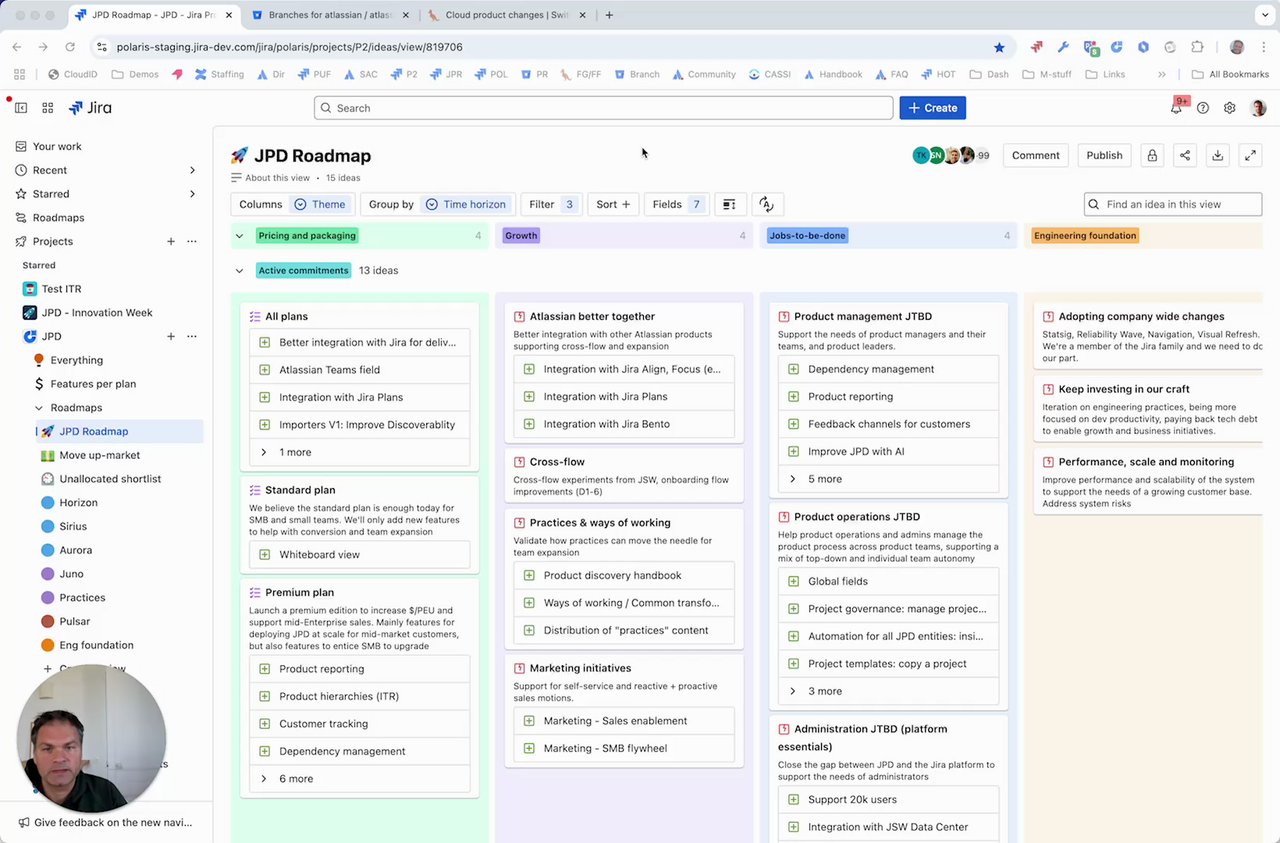This screenshot has height=843, width=1280.
Task: Open the Chrome extensions puzzle icon
Action: coord(1197,47)
